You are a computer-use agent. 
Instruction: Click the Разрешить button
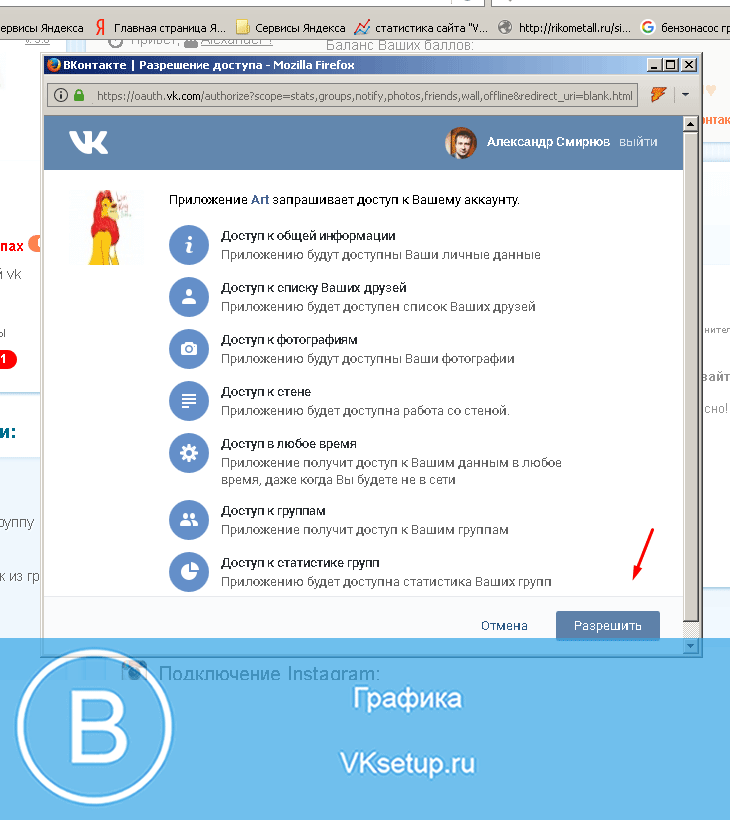coord(608,625)
